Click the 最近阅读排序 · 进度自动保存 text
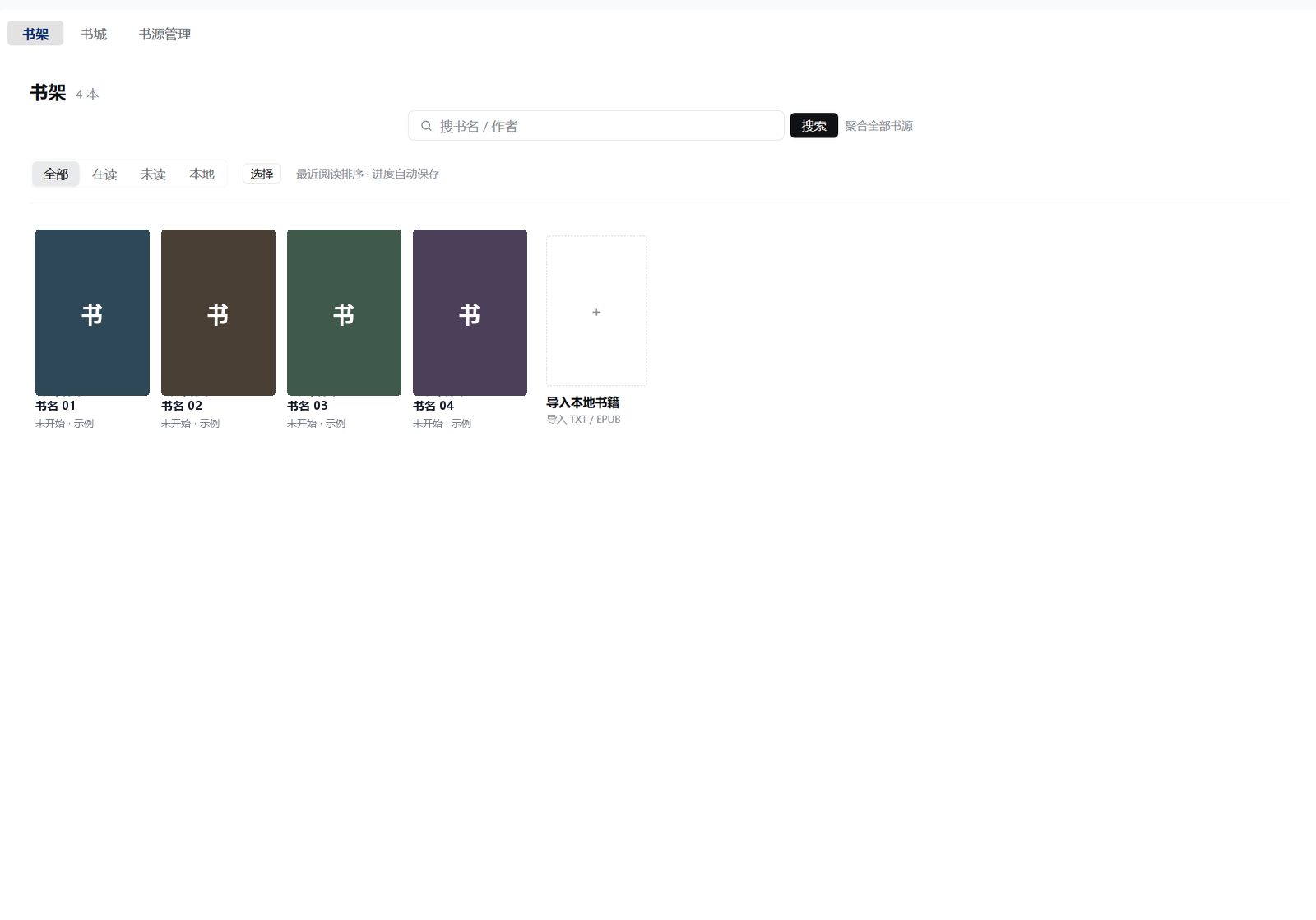Image resolution: width=1316 pixels, height=920 pixels. tap(368, 174)
